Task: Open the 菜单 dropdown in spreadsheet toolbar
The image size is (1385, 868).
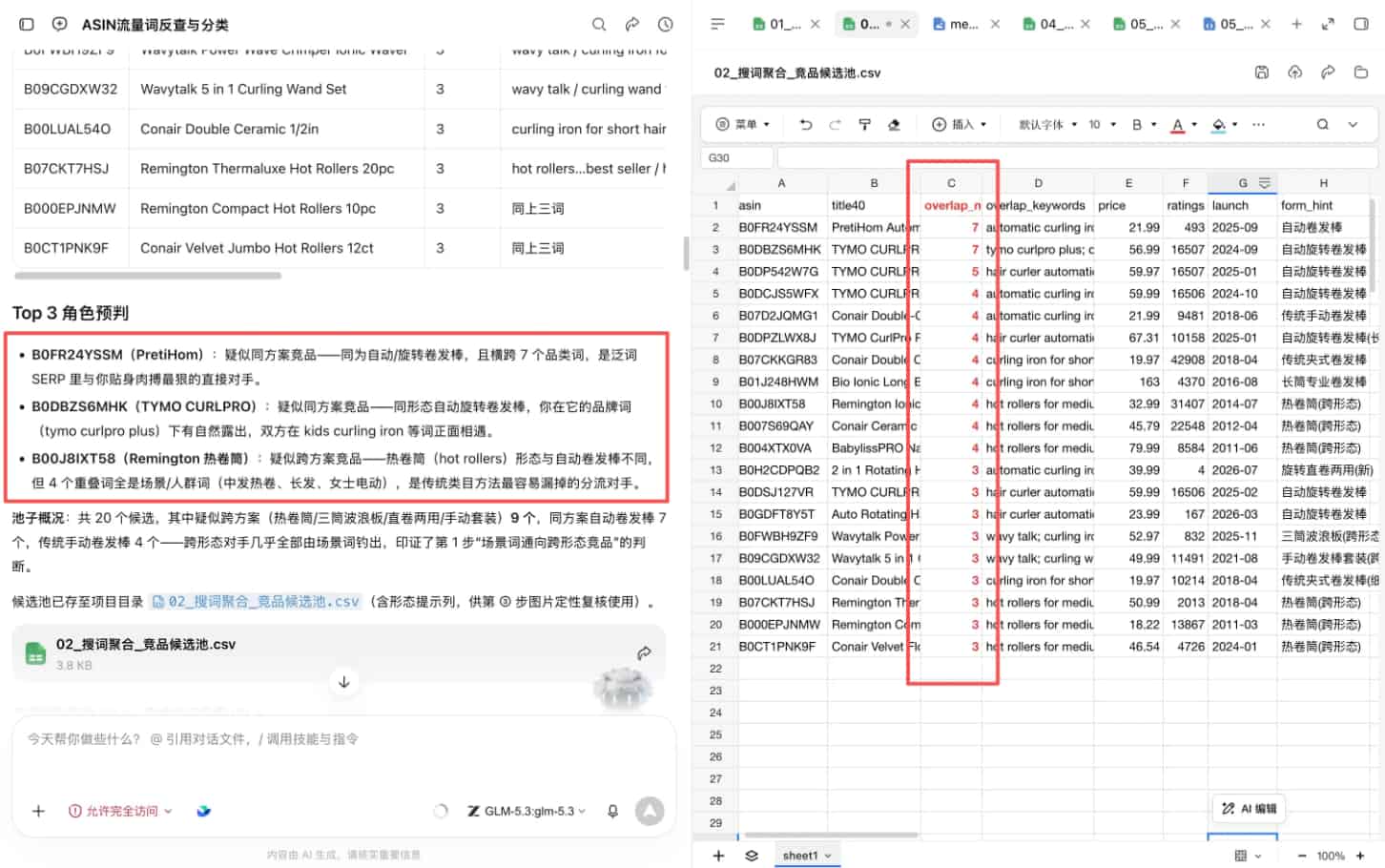Action: [x=743, y=124]
